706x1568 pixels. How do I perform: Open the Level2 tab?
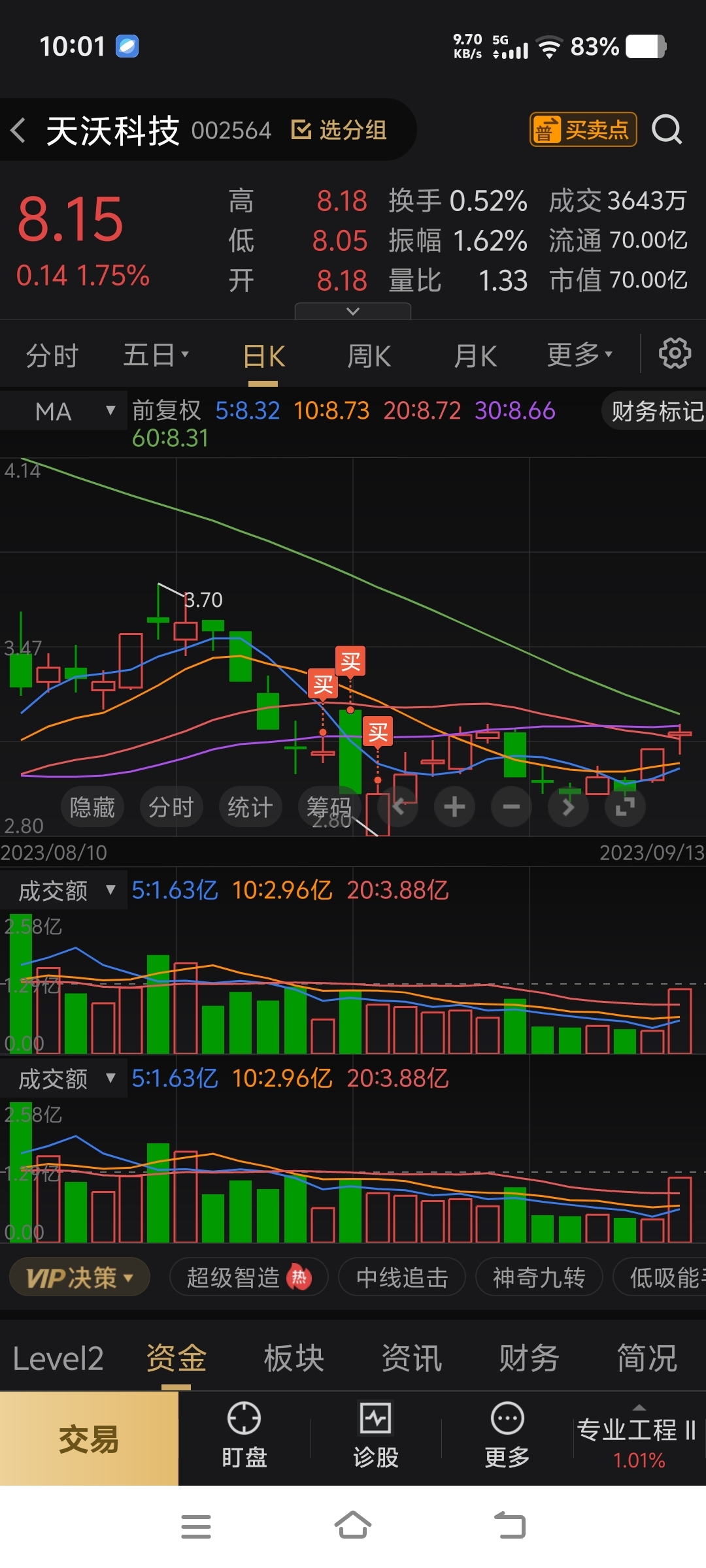pos(58,1360)
